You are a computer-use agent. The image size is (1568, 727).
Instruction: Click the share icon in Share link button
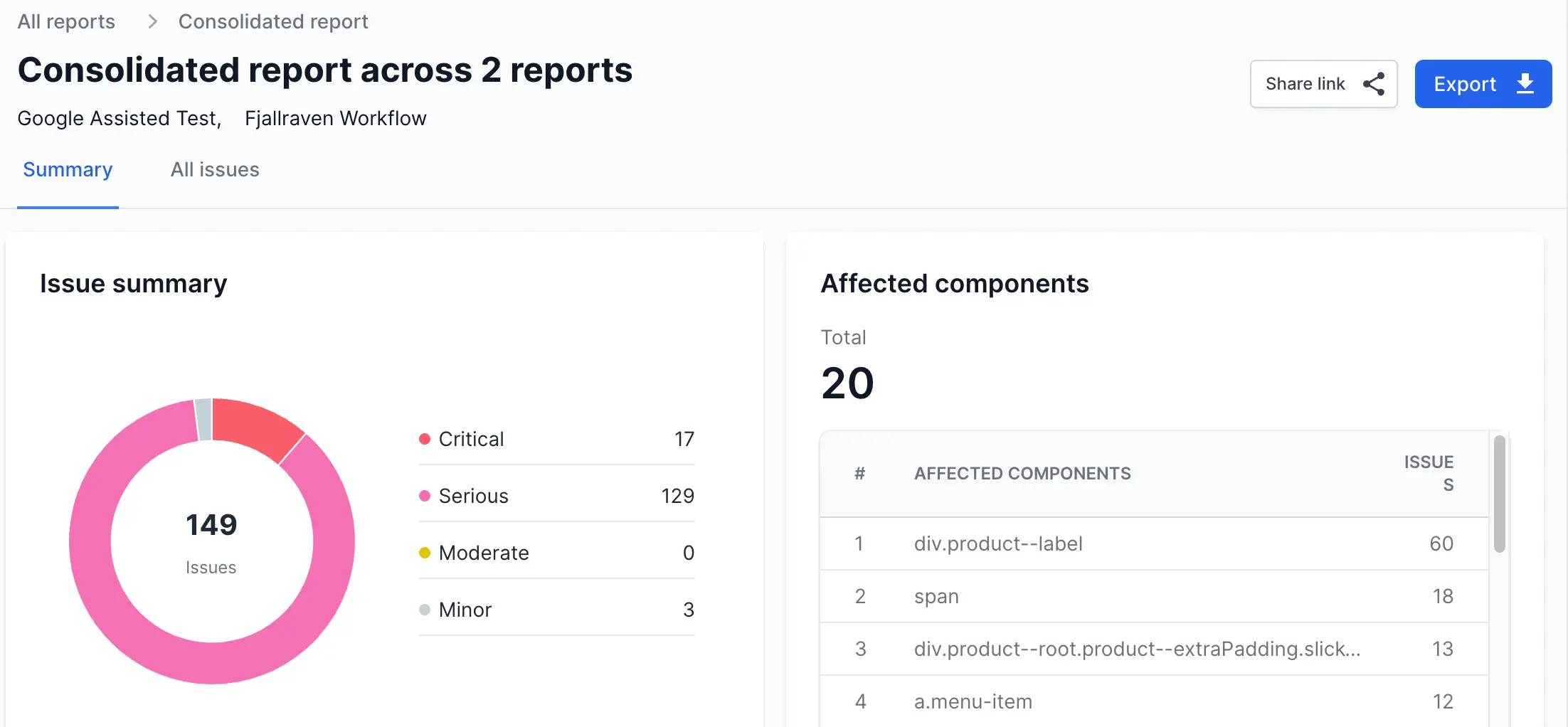tap(1373, 84)
